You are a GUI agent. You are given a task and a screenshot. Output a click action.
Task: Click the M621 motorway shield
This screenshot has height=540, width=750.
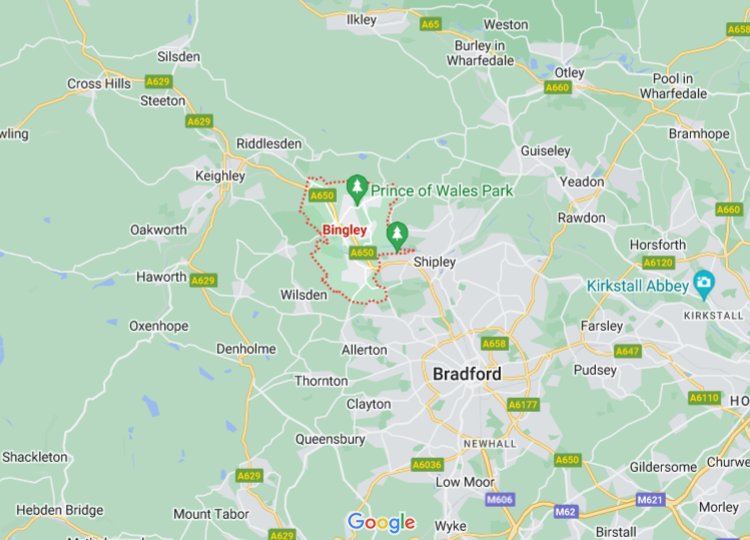(651, 500)
